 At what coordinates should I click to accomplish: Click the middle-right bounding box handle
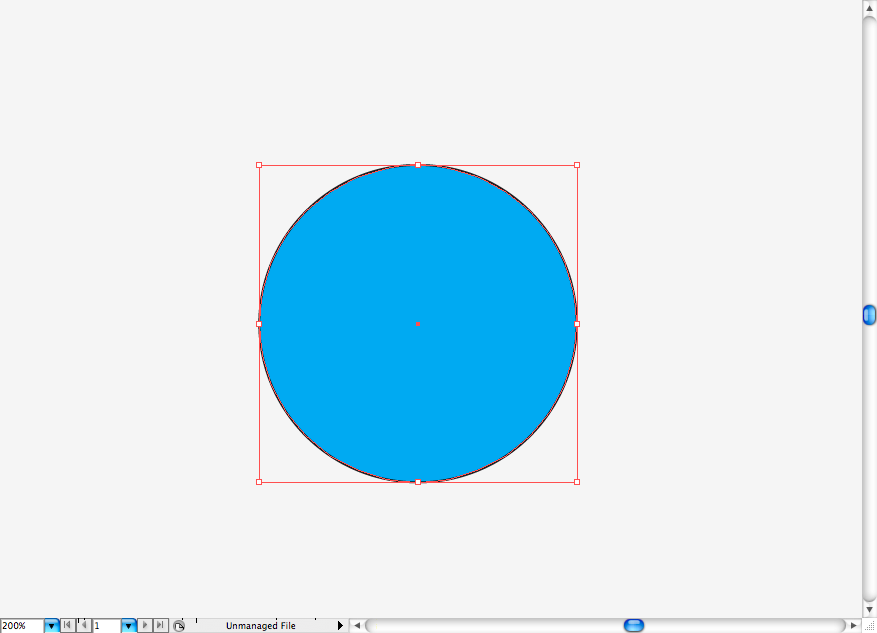pyautogui.click(x=577, y=324)
